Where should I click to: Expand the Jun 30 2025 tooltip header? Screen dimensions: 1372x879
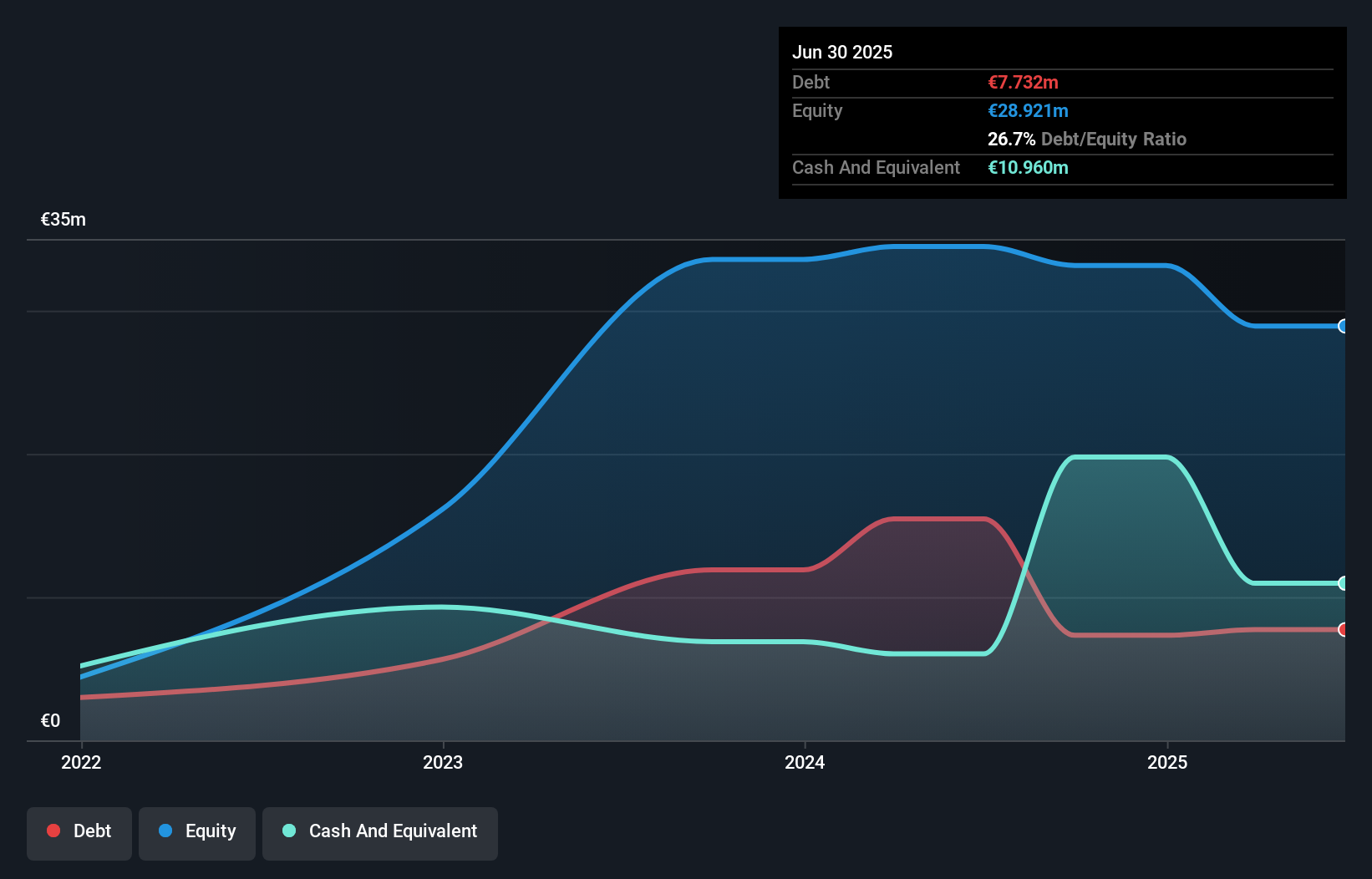coord(843,52)
